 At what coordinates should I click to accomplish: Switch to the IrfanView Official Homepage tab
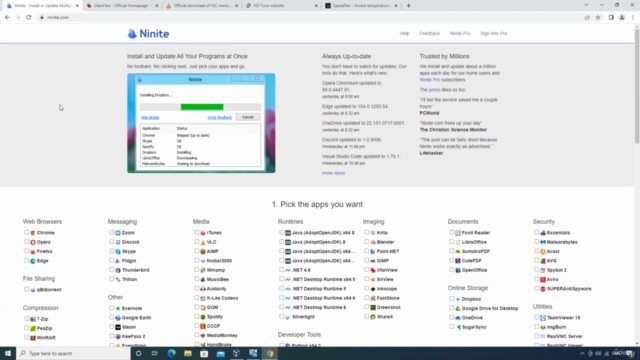point(122,6)
